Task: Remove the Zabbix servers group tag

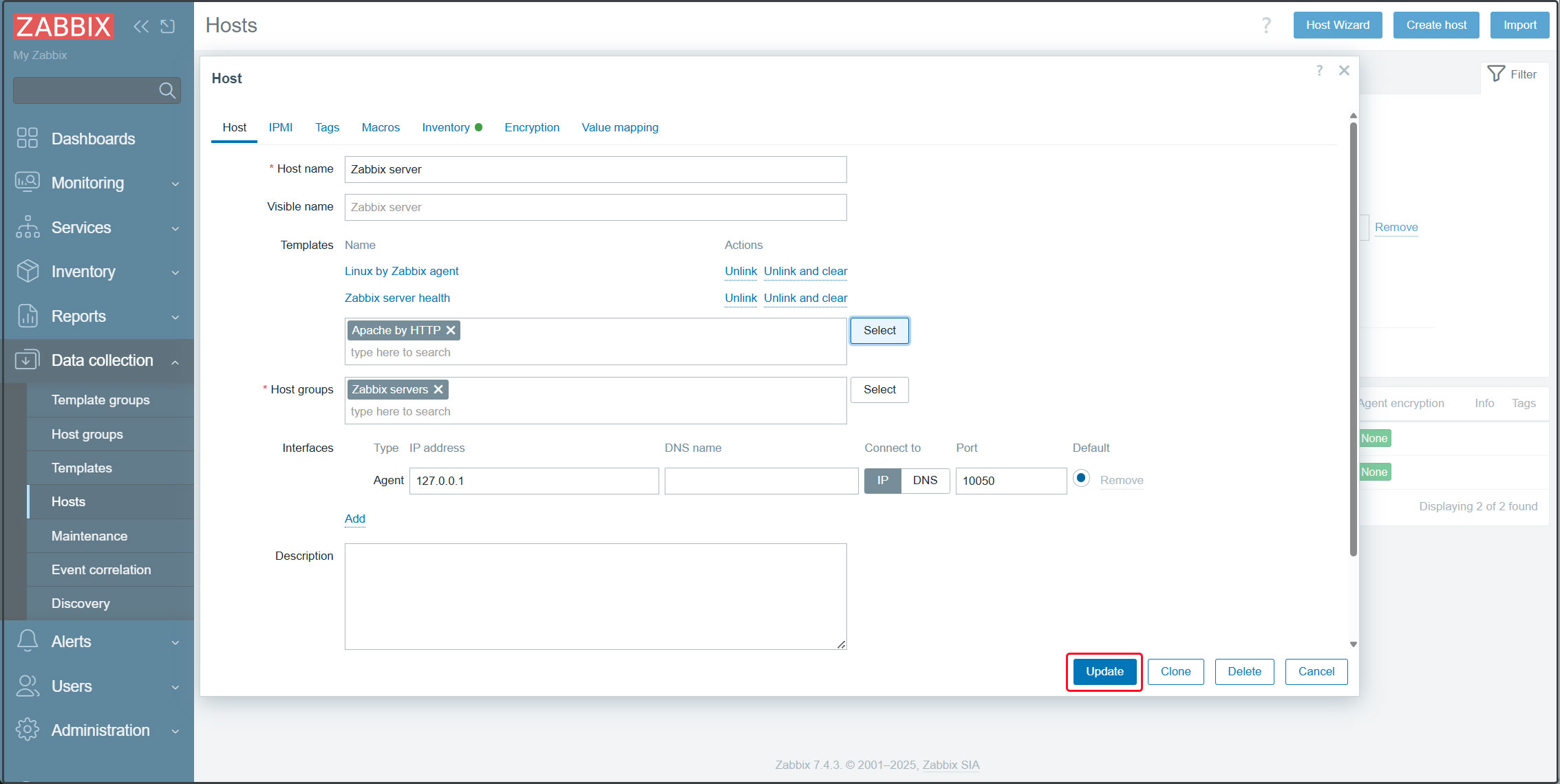Action: pyautogui.click(x=438, y=389)
